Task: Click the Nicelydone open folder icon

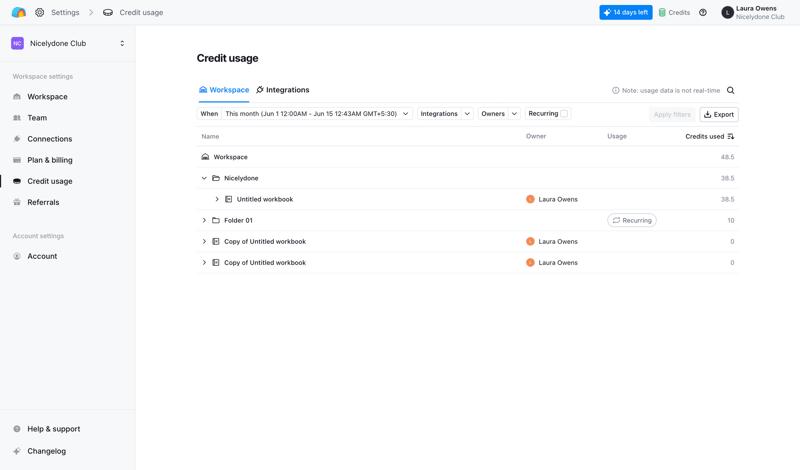Action: coord(216,178)
